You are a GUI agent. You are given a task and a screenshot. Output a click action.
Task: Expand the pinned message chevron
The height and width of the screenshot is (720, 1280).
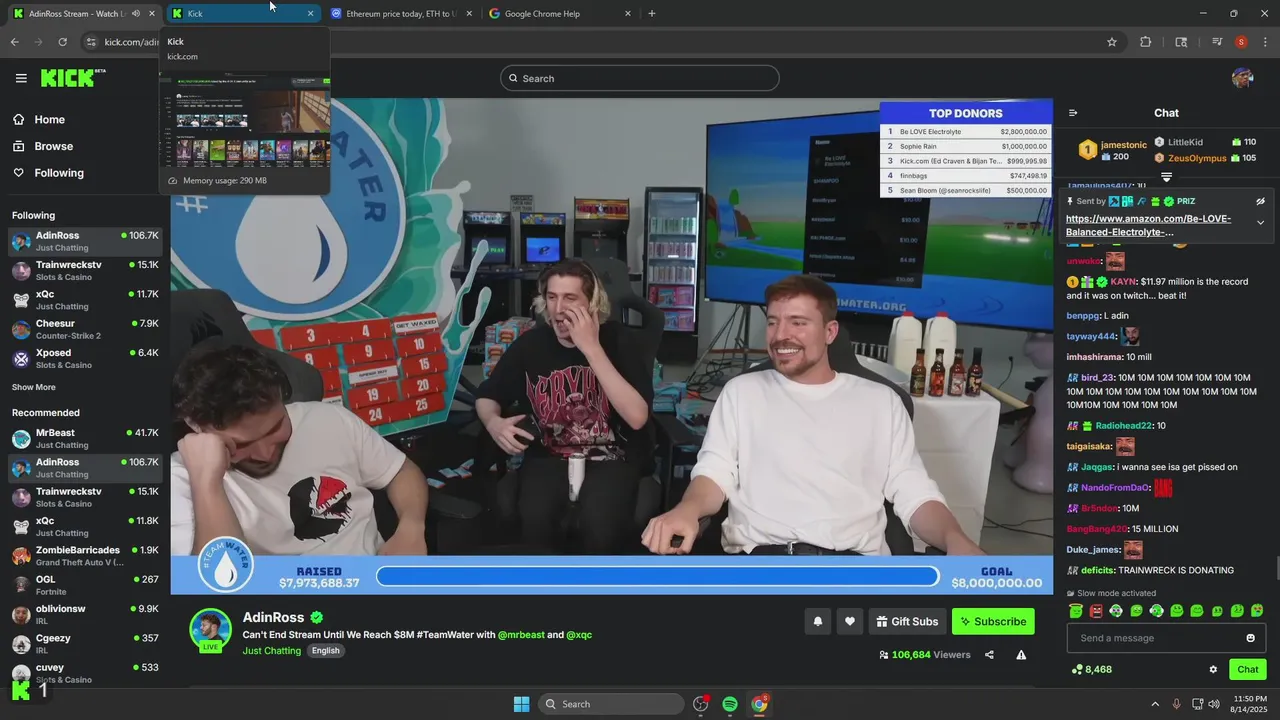(1260, 223)
